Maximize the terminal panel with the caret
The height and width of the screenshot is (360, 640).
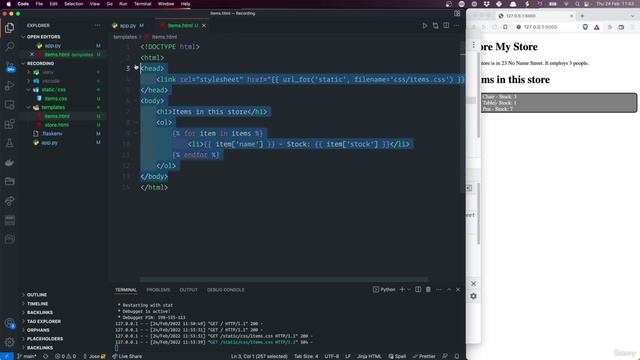(x=449, y=289)
